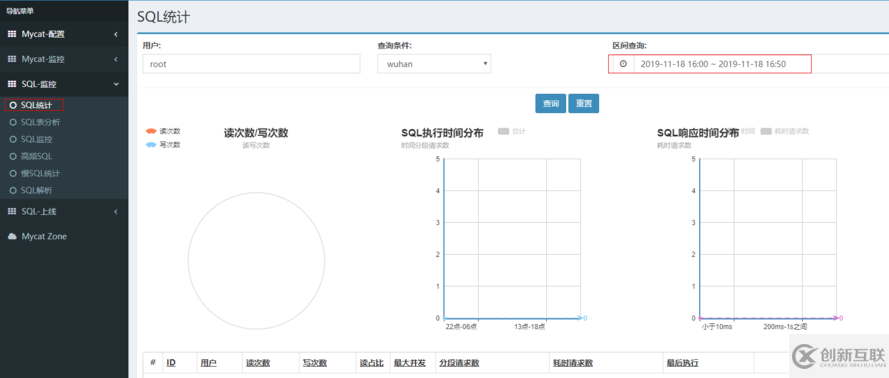Open the SQL表分析 menu item
The width and height of the screenshot is (889, 378).
pos(40,122)
